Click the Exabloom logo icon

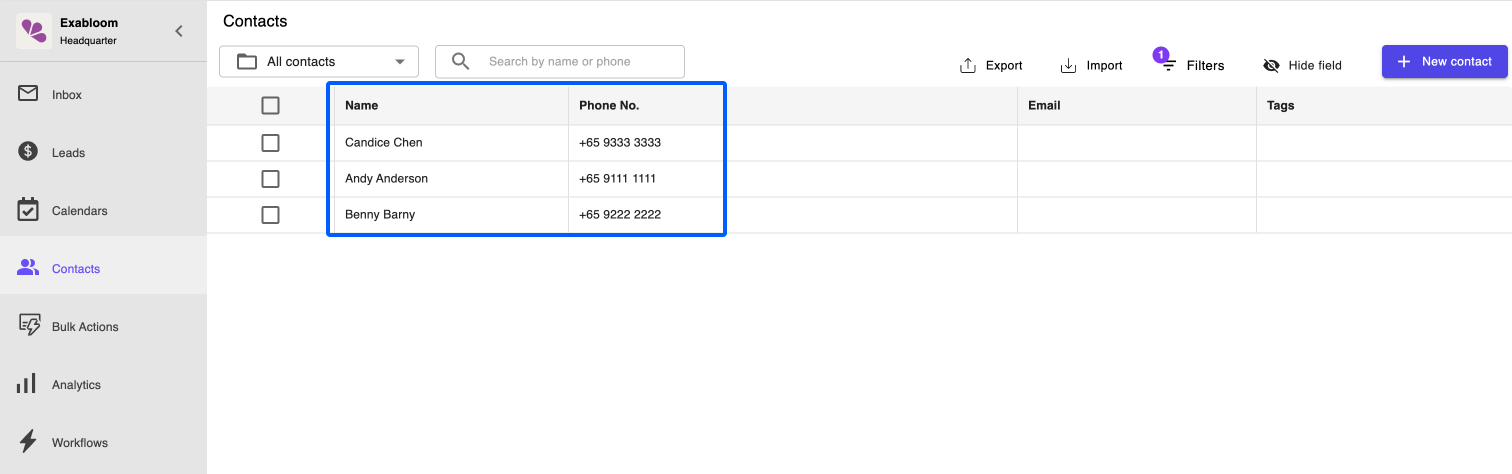tap(33, 30)
